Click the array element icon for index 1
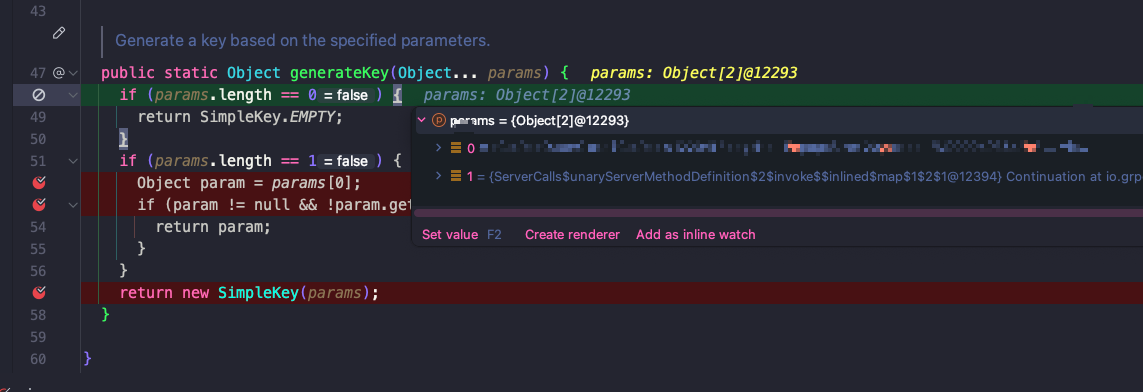This screenshot has width=1143, height=392. (x=456, y=176)
